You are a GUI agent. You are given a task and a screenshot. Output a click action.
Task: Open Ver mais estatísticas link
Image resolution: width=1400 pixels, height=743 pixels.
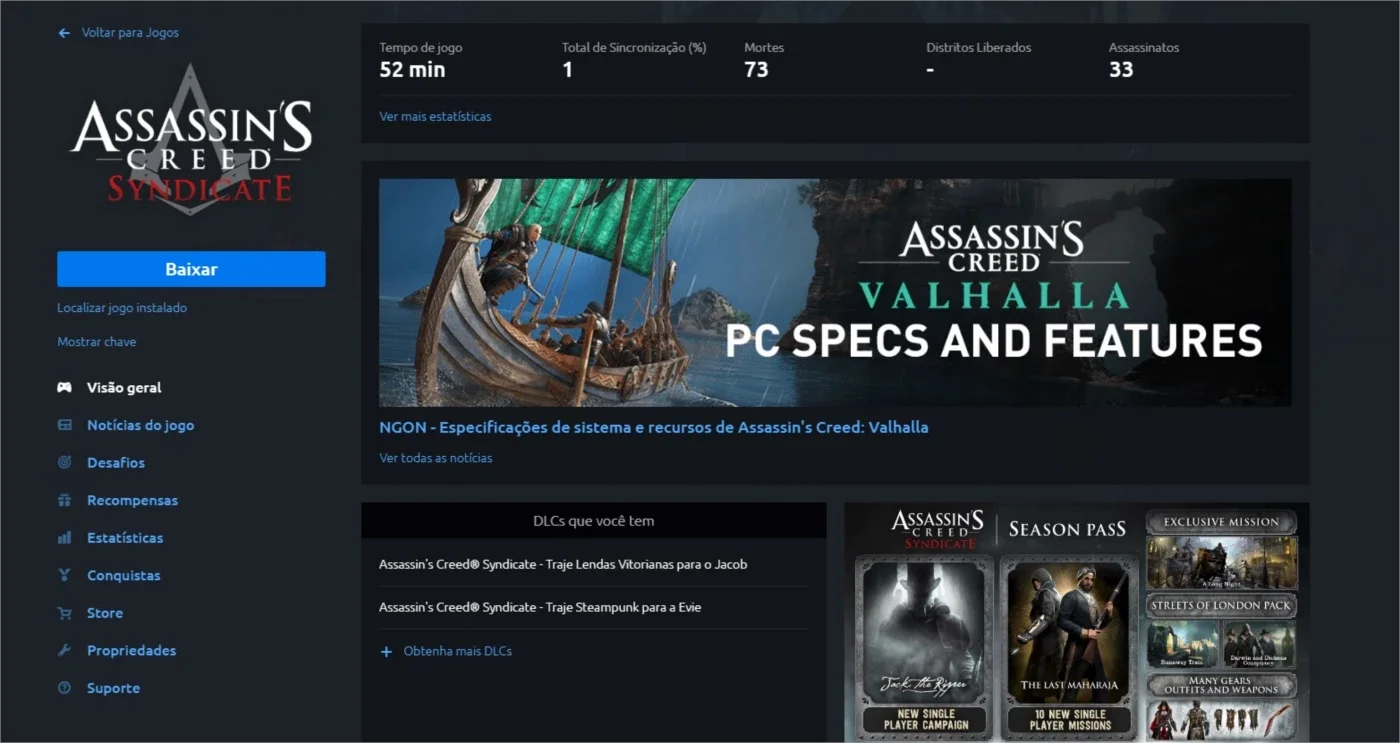pos(435,116)
